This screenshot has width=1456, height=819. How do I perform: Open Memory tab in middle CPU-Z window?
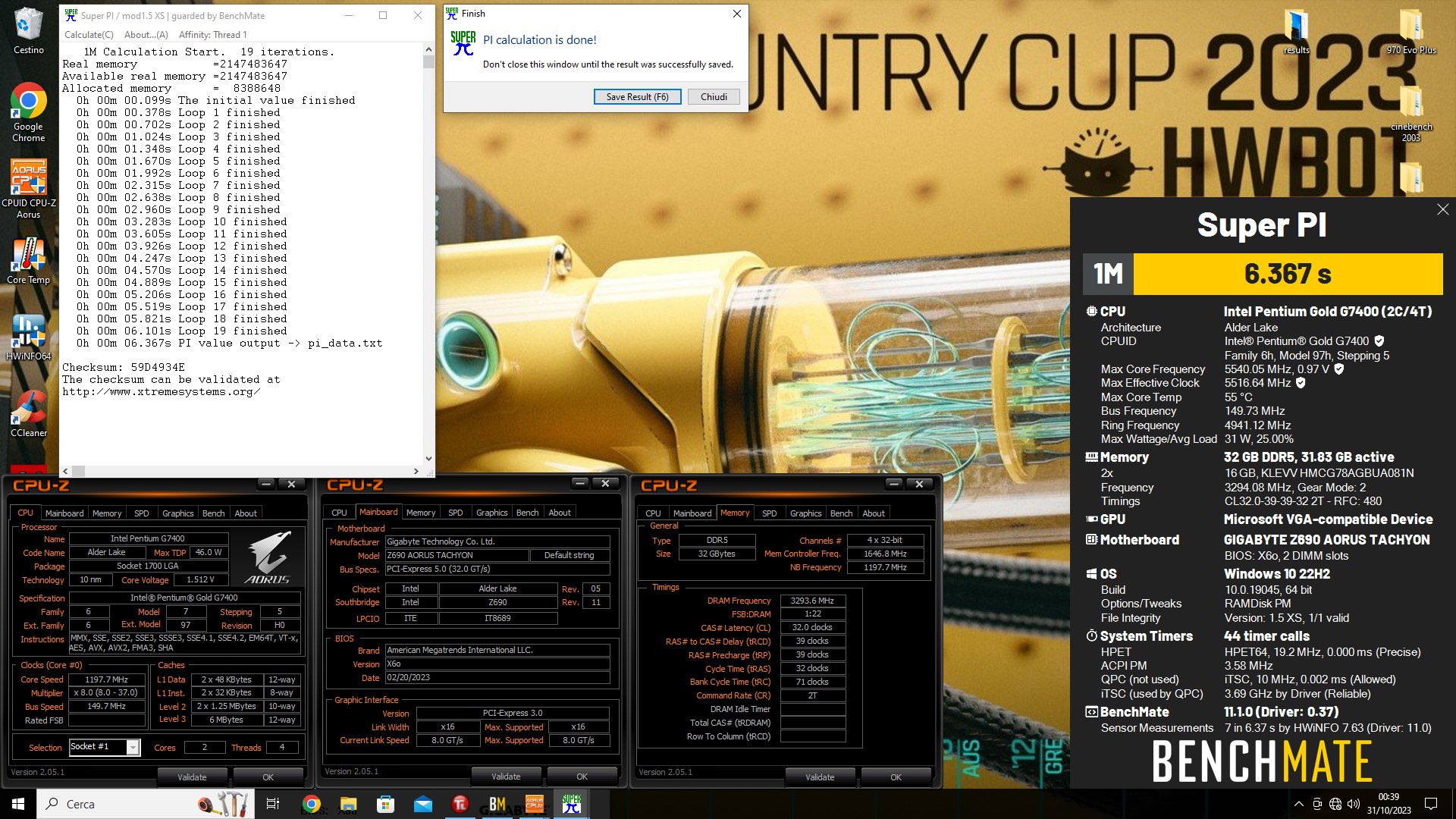(x=421, y=513)
